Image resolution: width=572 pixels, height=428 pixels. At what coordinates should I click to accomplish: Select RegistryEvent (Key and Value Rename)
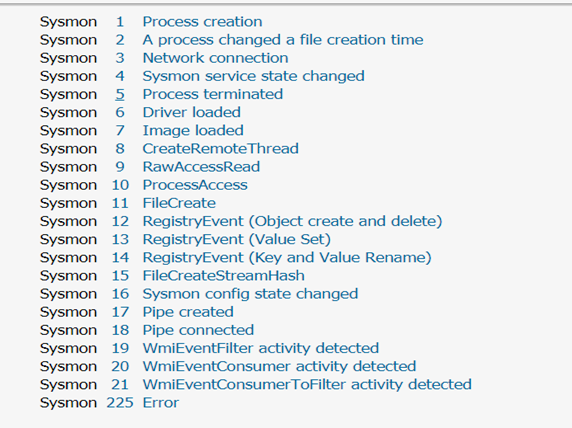pyautogui.click(x=287, y=258)
